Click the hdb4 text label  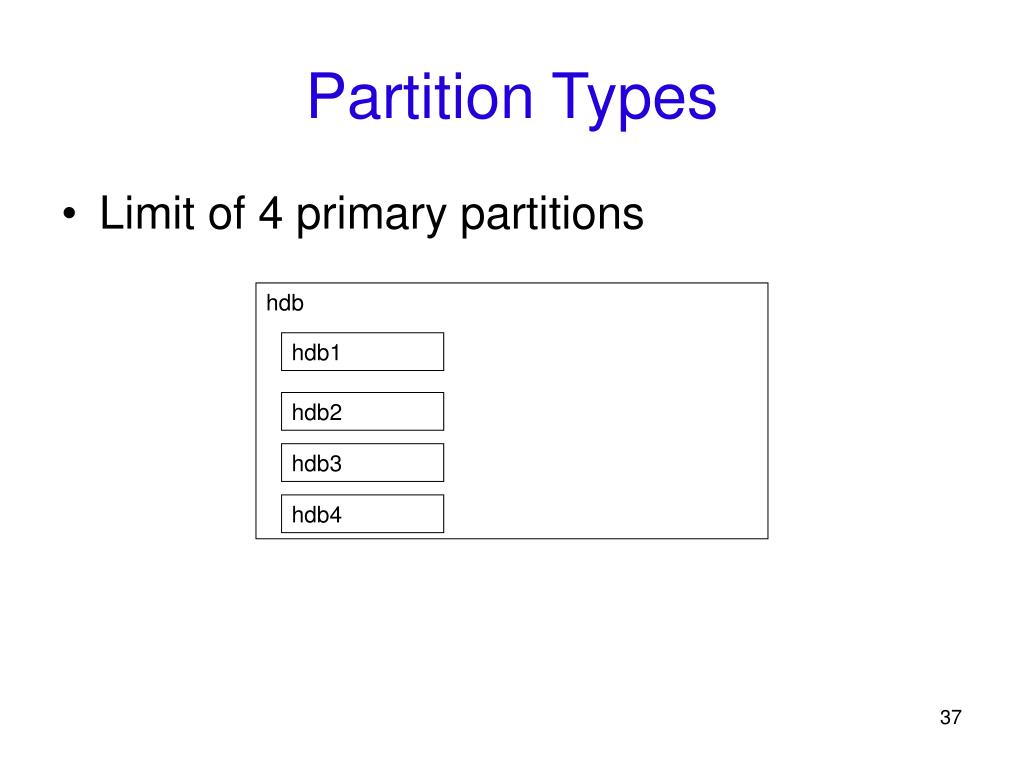[317, 515]
